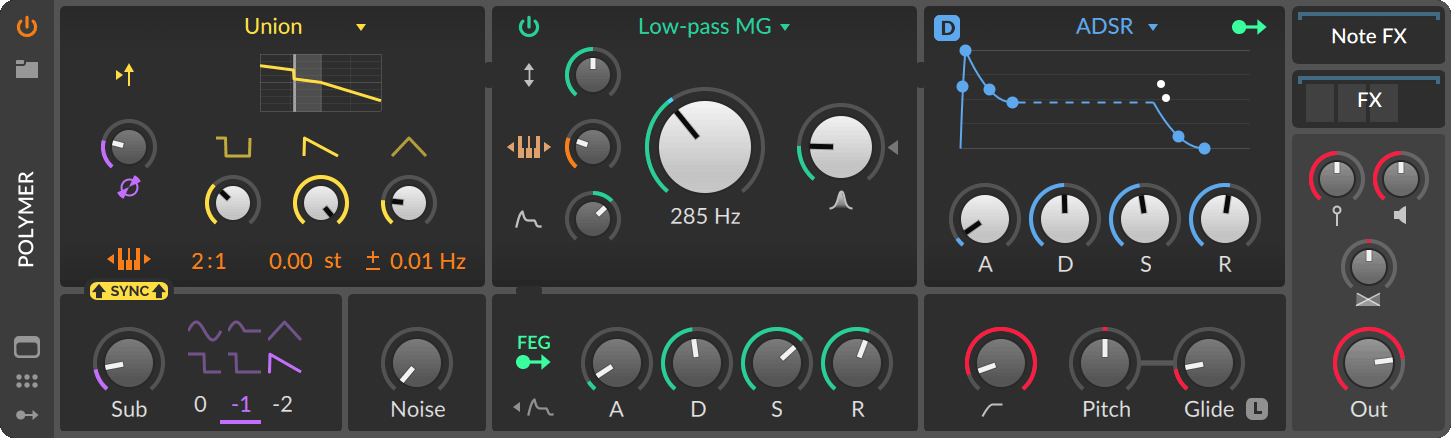Open the Union oscillator type dropdown
This screenshot has width=1451, height=438.
361,27
